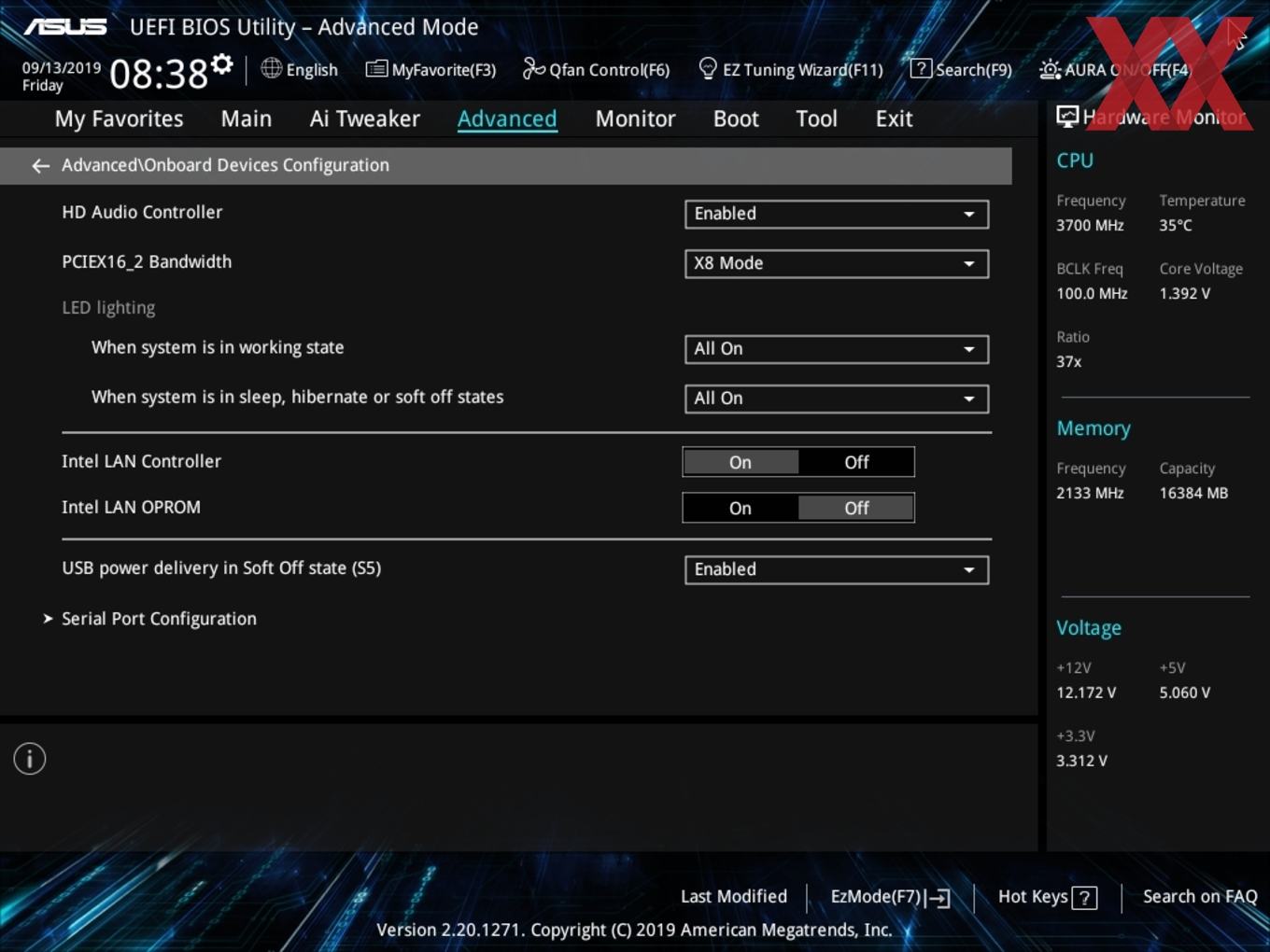Open sleep/hibernate LED lighting dropdown

[837, 399]
